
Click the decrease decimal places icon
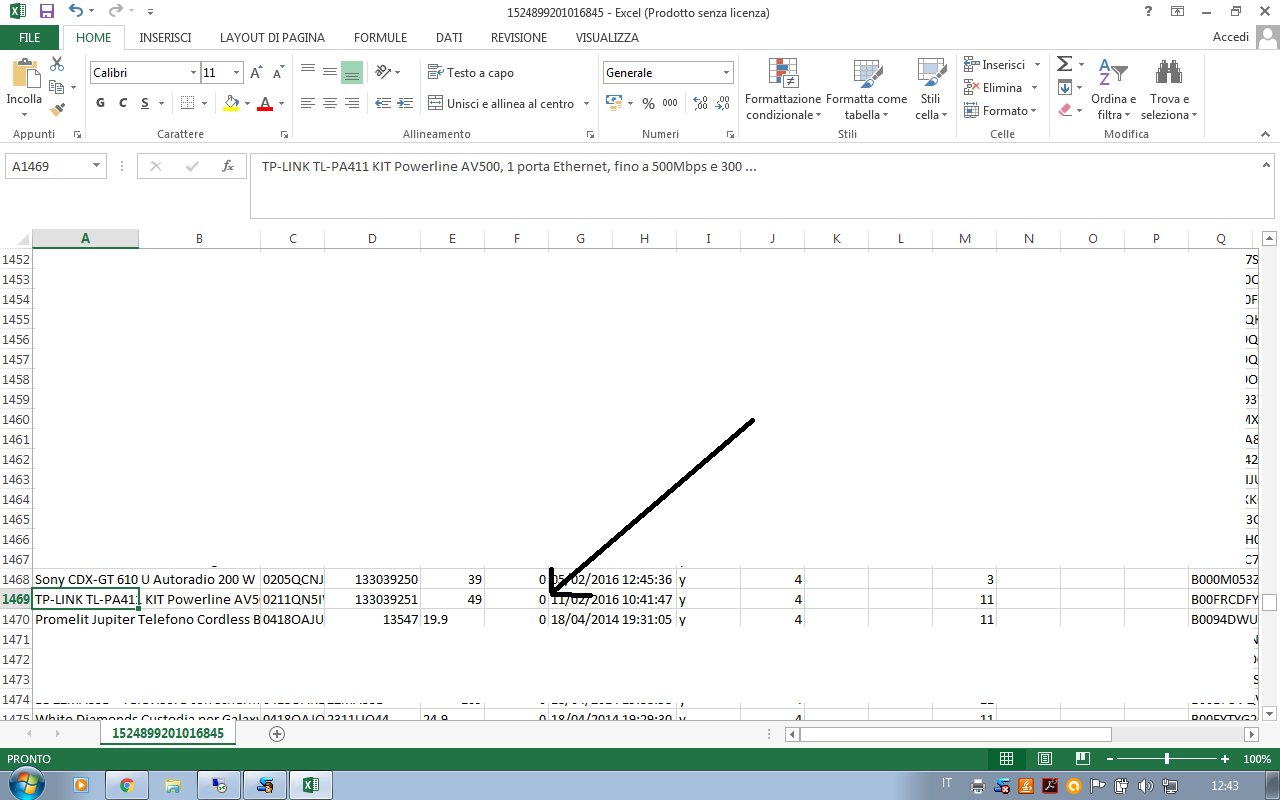tap(725, 103)
